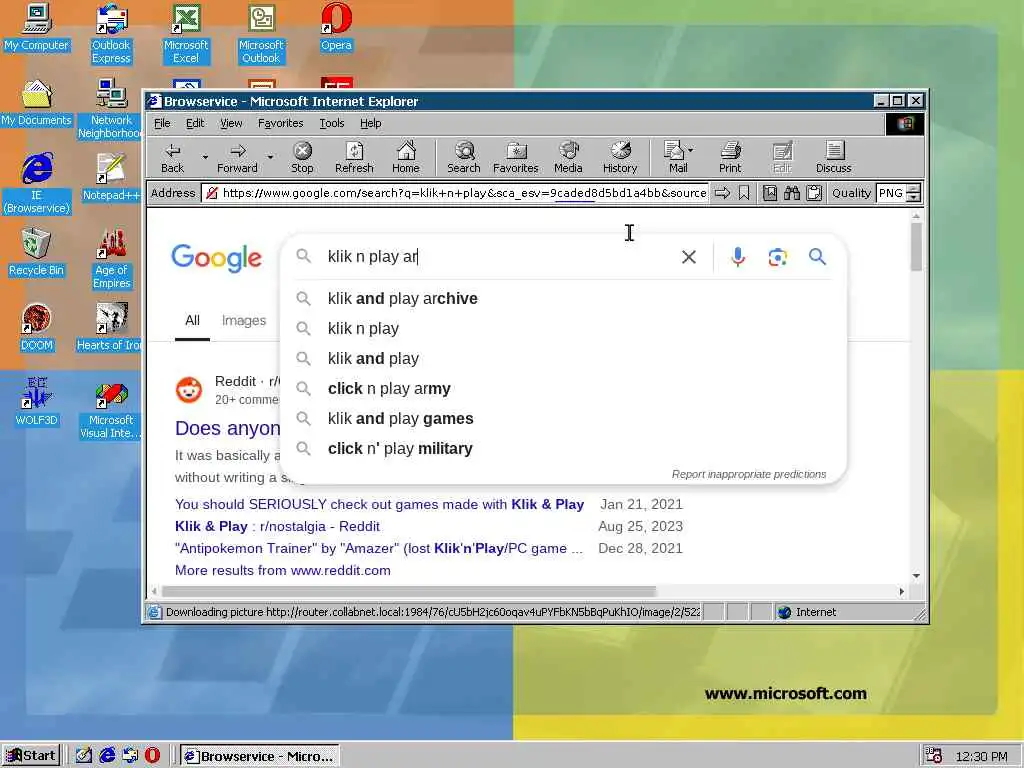Image resolution: width=1024 pixels, height=768 pixels.
Task: Open the Forward button history dropdown arrow
Action: pyautogui.click(x=270, y=157)
